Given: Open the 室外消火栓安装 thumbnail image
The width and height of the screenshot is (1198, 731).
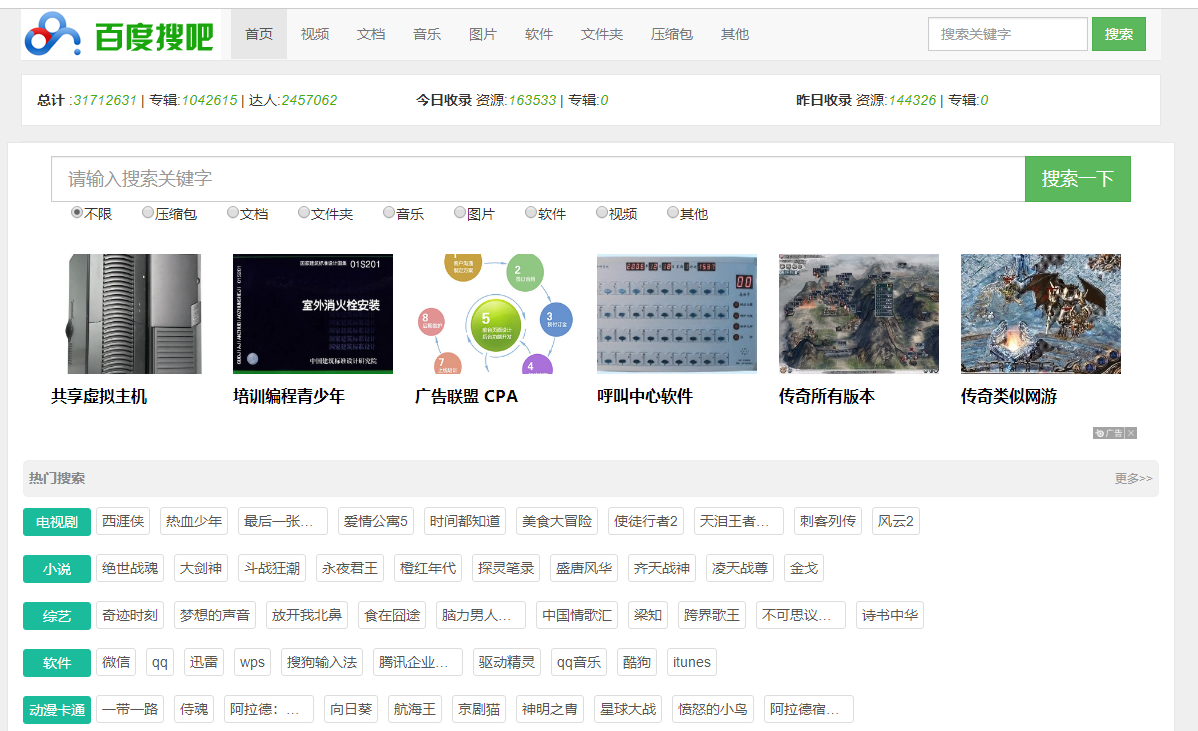Looking at the screenshot, I should [312, 314].
